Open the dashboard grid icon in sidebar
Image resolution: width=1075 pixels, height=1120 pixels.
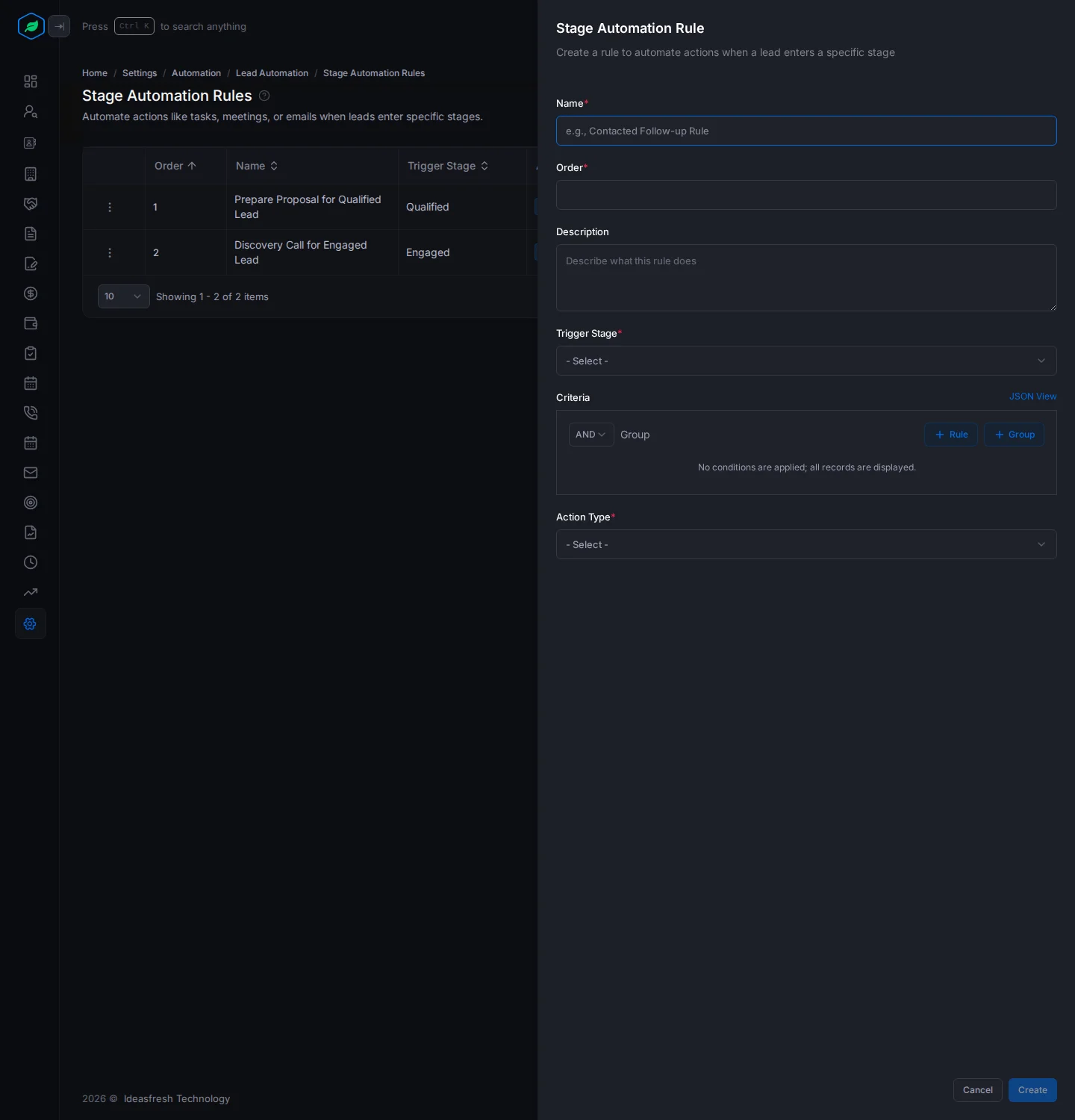click(31, 81)
